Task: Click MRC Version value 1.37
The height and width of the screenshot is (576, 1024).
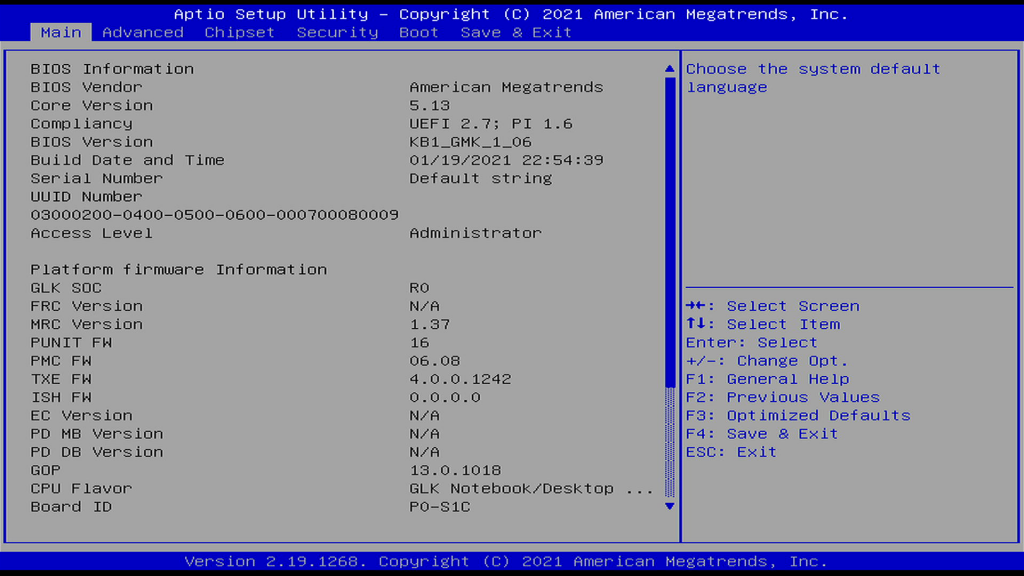Action: coord(430,325)
